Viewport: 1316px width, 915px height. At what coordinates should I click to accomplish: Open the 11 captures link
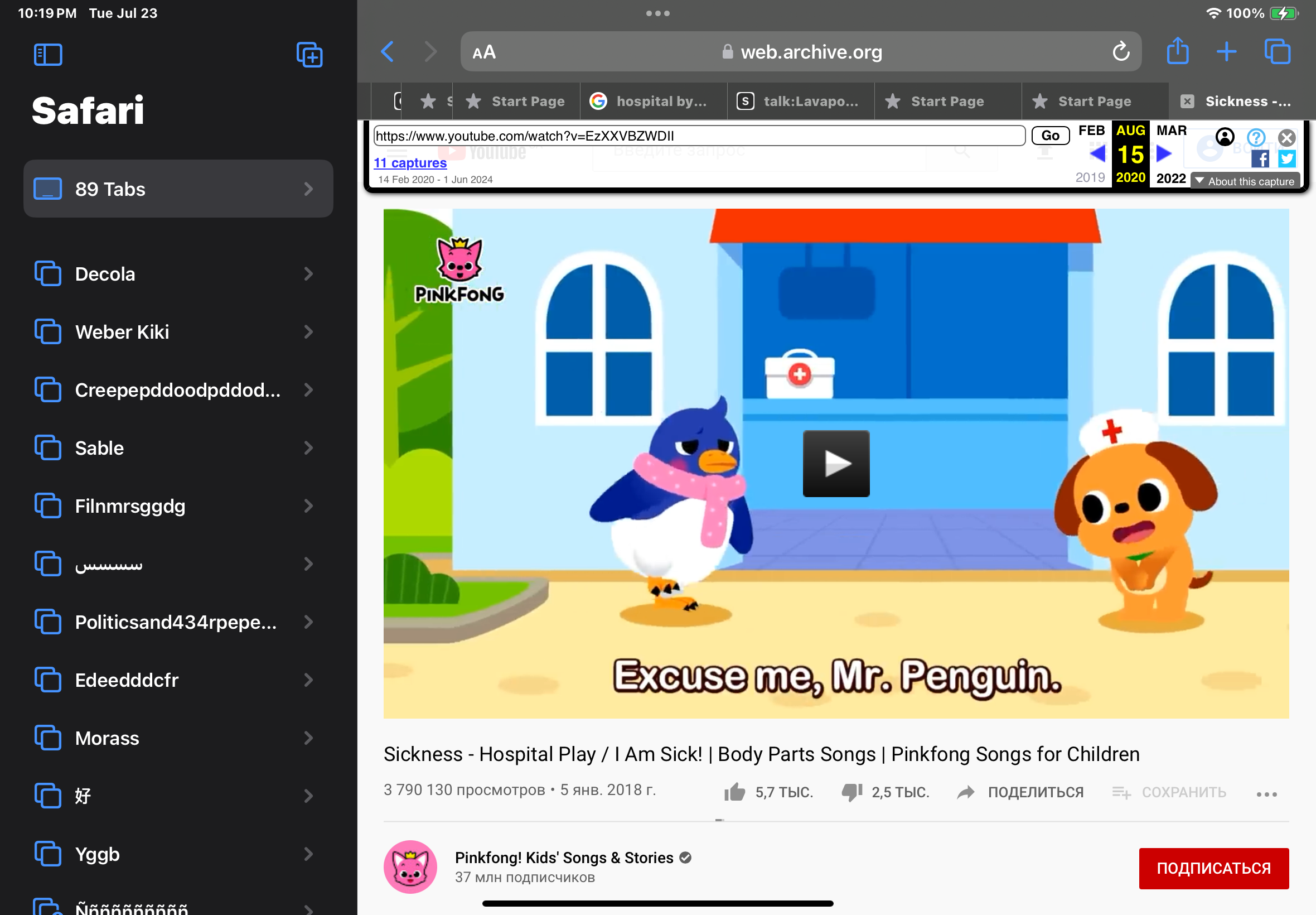coord(410,163)
